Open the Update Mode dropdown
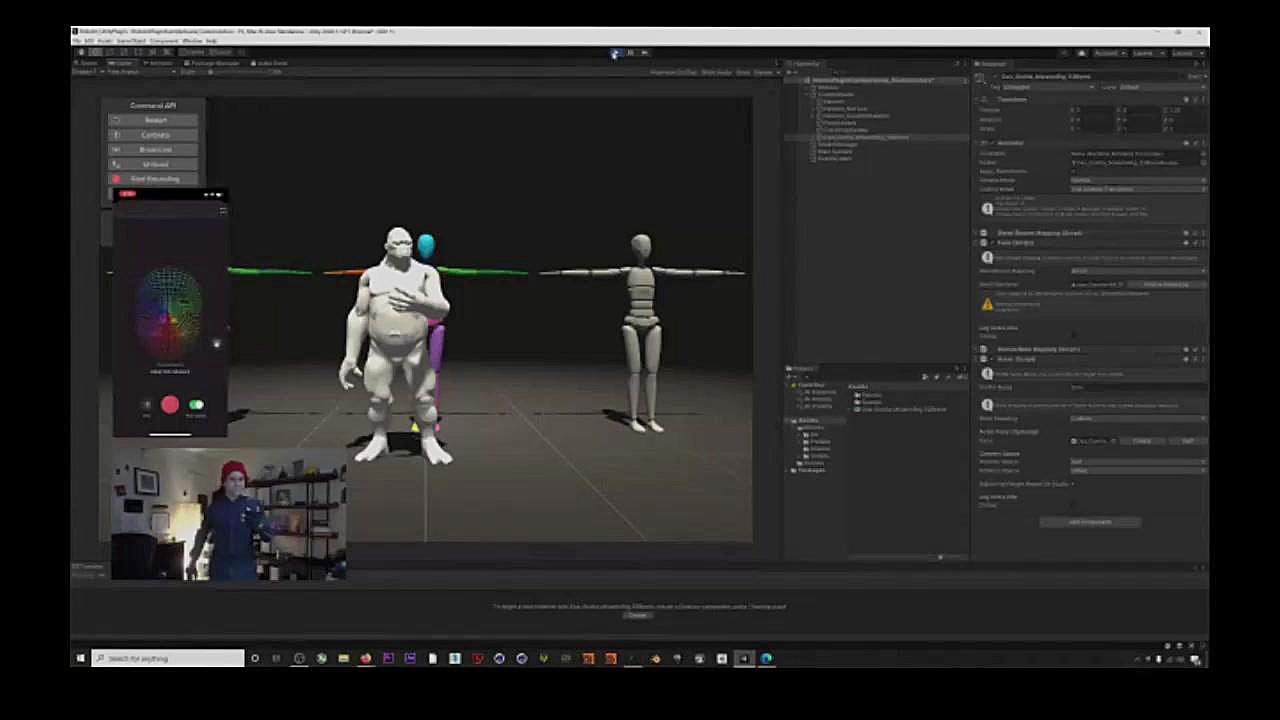This screenshot has height=720, width=1280. coord(1138,180)
